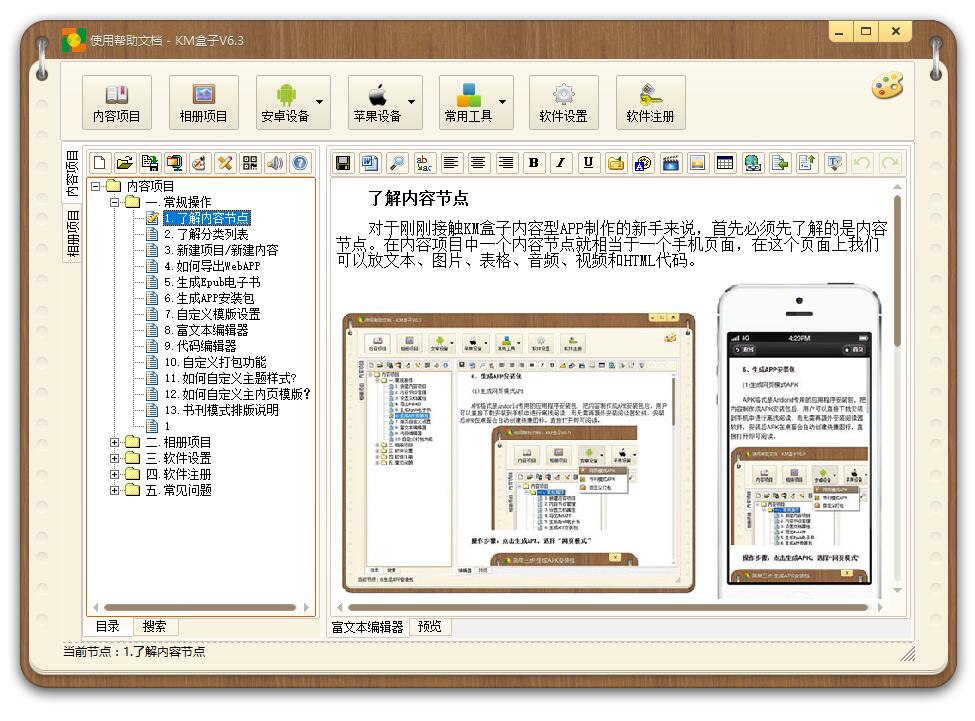This screenshot has width=975, height=721.
Task: Insert a table using the table icon
Action: (725, 163)
